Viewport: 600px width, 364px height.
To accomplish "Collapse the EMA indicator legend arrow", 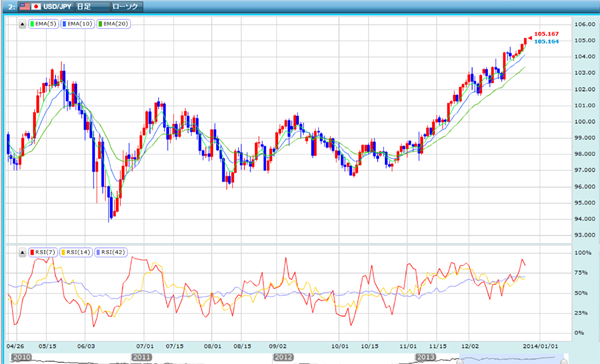I will [x=22, y=24].
